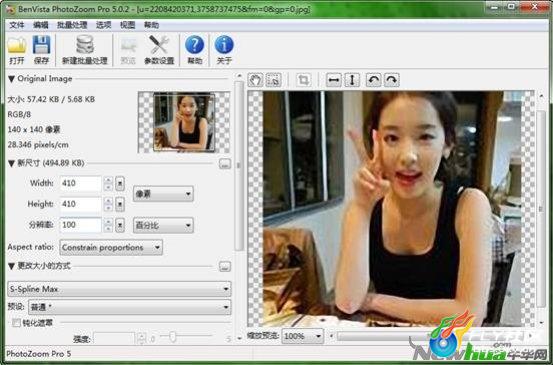Flip the image horizontally

click(x=333, y=80)
